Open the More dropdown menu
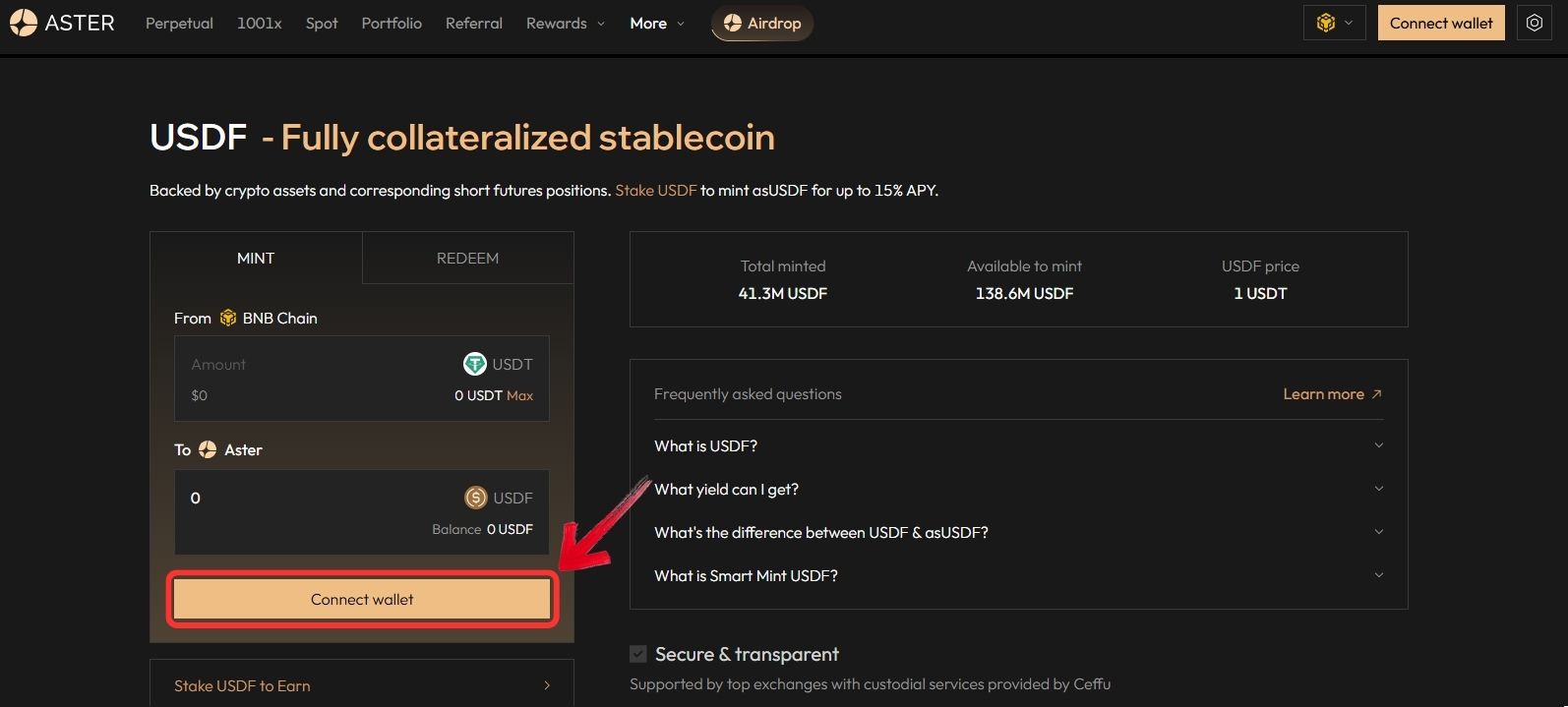The height and width of the screenshot is (707, 1568). point(657,23)
